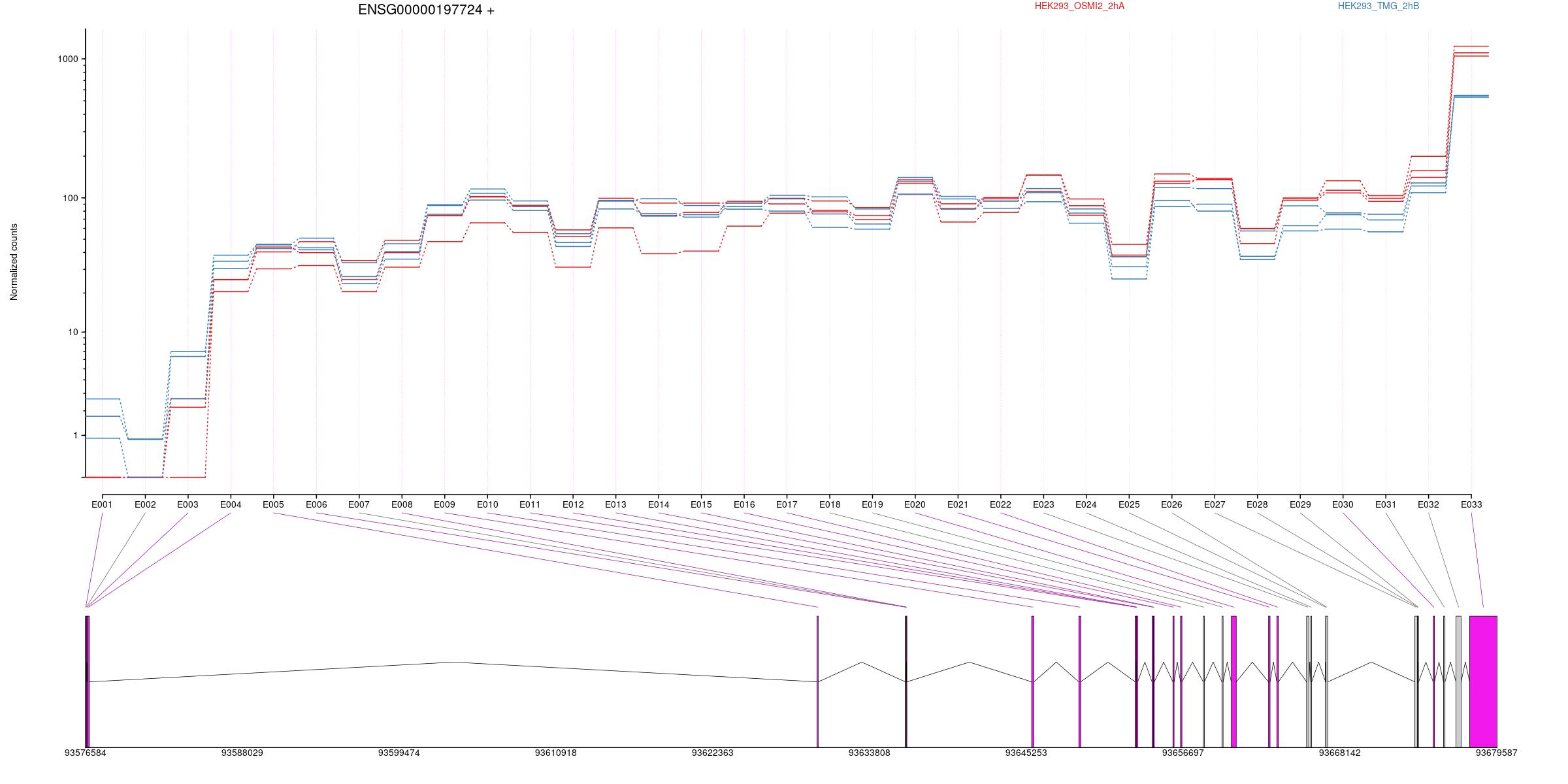The height and width of the screenshot is (784, 1568).
Task: Click exon label E018
Action: tap(830, 504)
